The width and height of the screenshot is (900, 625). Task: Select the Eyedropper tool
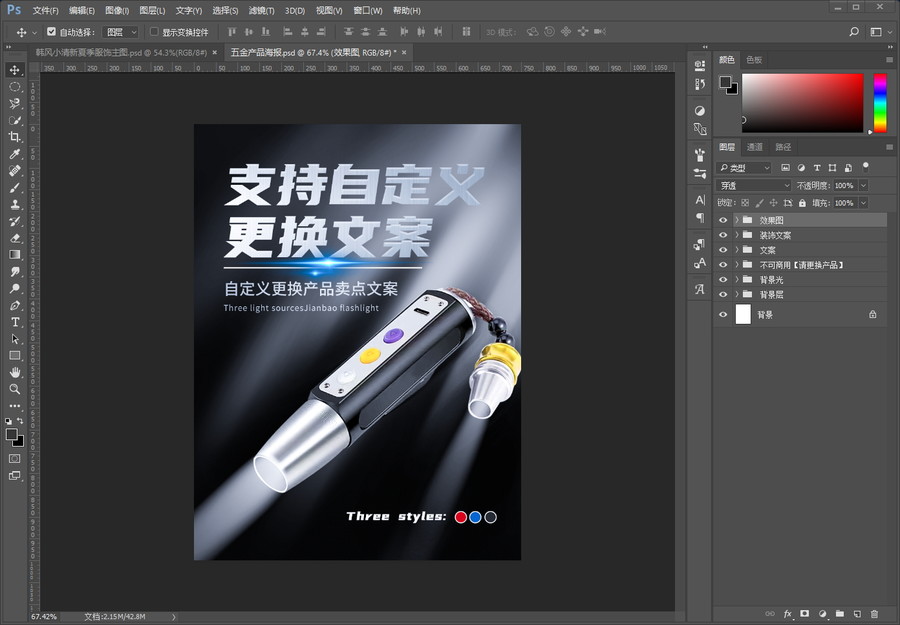(x=14, y=154)
